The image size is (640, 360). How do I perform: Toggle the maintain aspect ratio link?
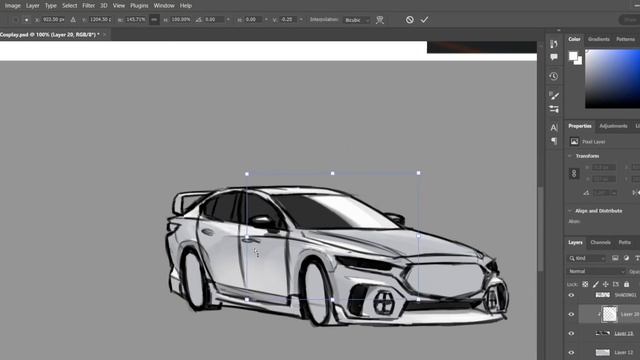(154, 20)
